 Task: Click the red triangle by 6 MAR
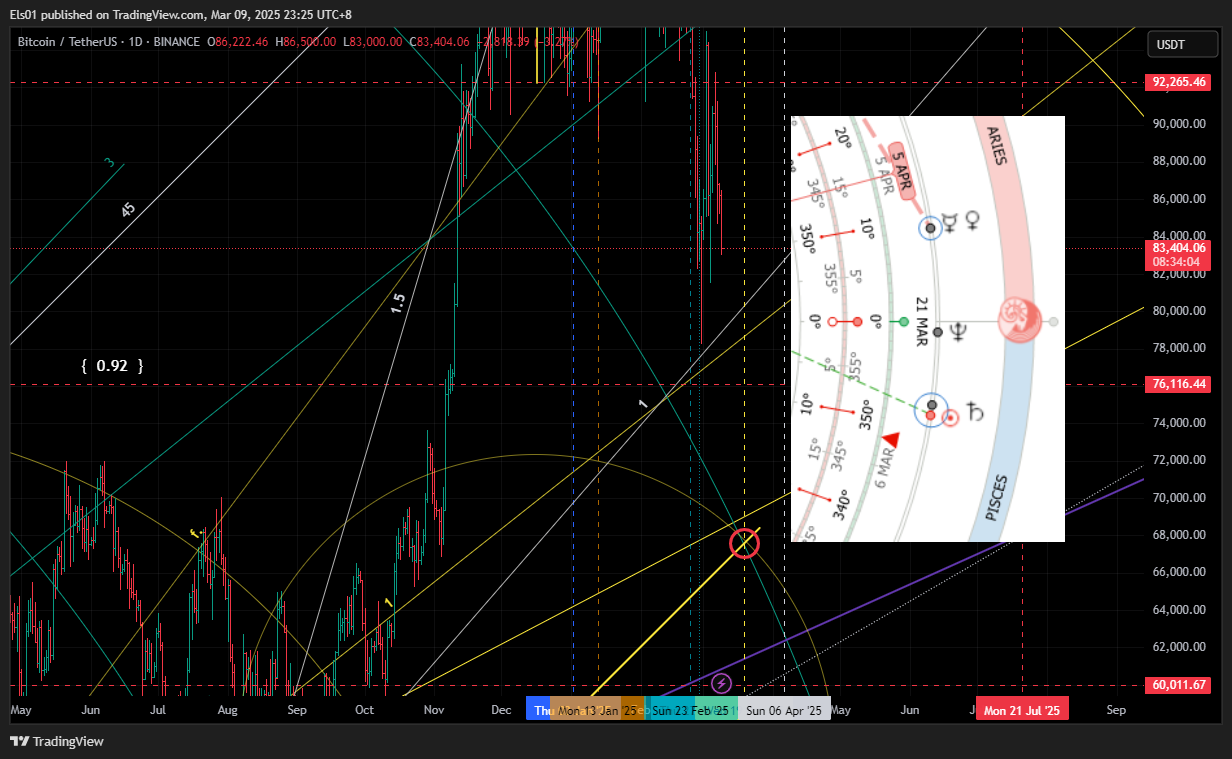pos(890,439)
